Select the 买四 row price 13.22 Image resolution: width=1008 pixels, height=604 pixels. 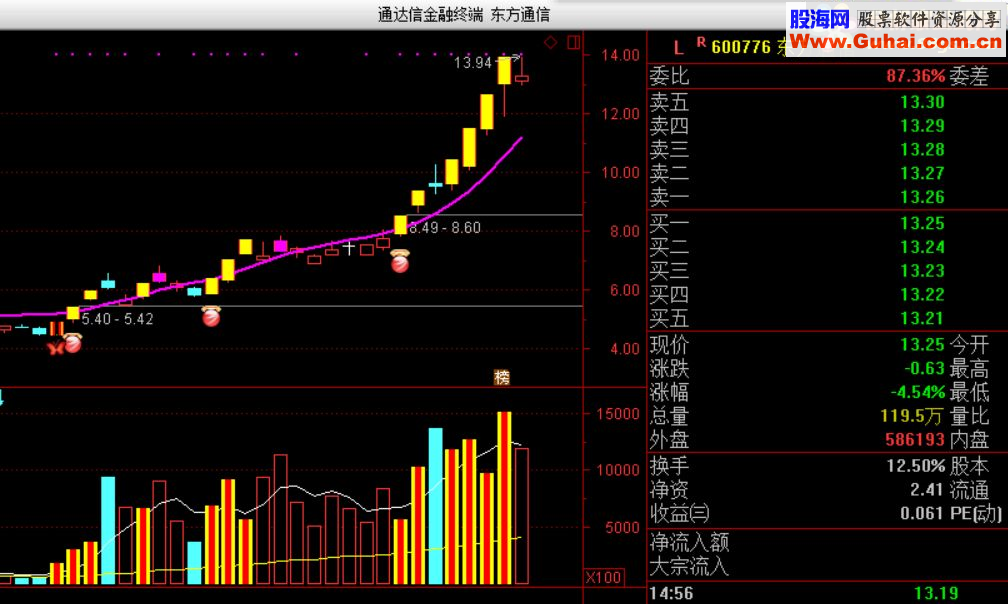point(922,295)
